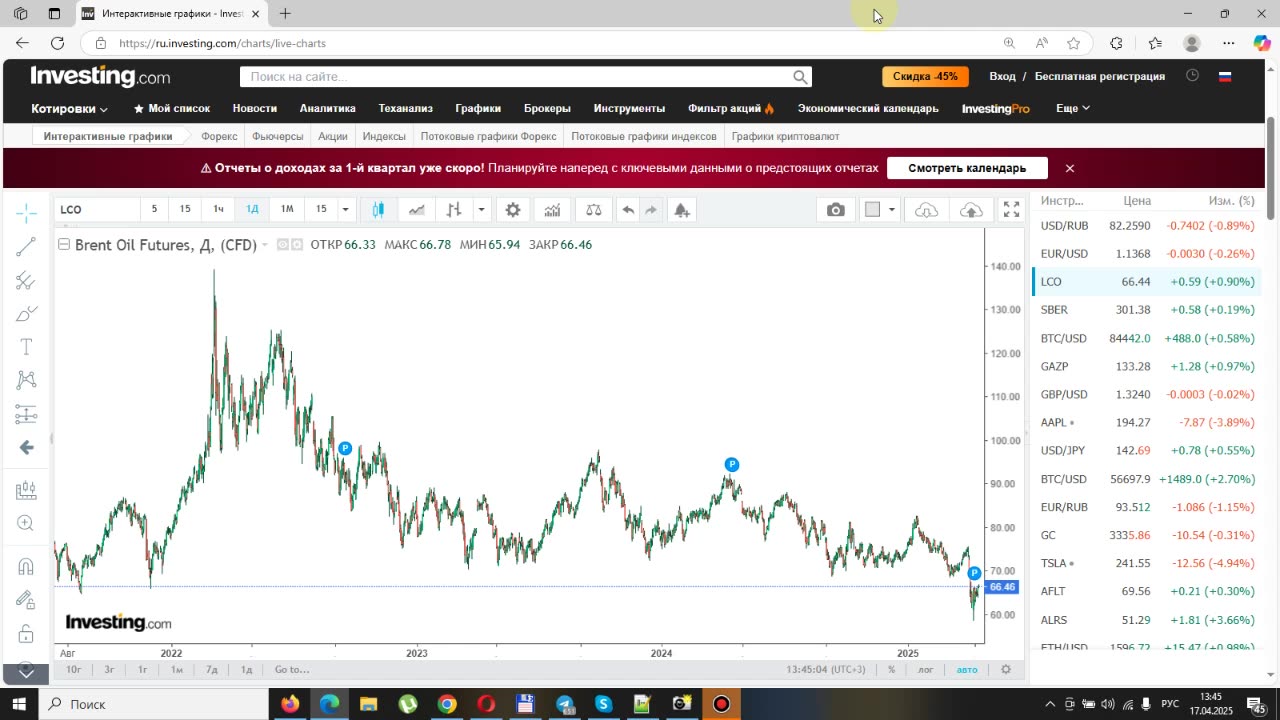Open Котировки dropdown menu

[69, 108]
